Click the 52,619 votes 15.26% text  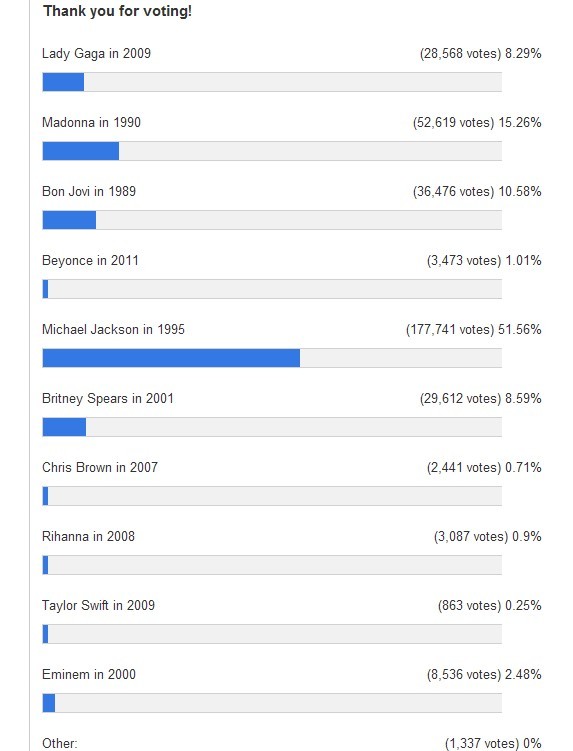pos(477,123)
